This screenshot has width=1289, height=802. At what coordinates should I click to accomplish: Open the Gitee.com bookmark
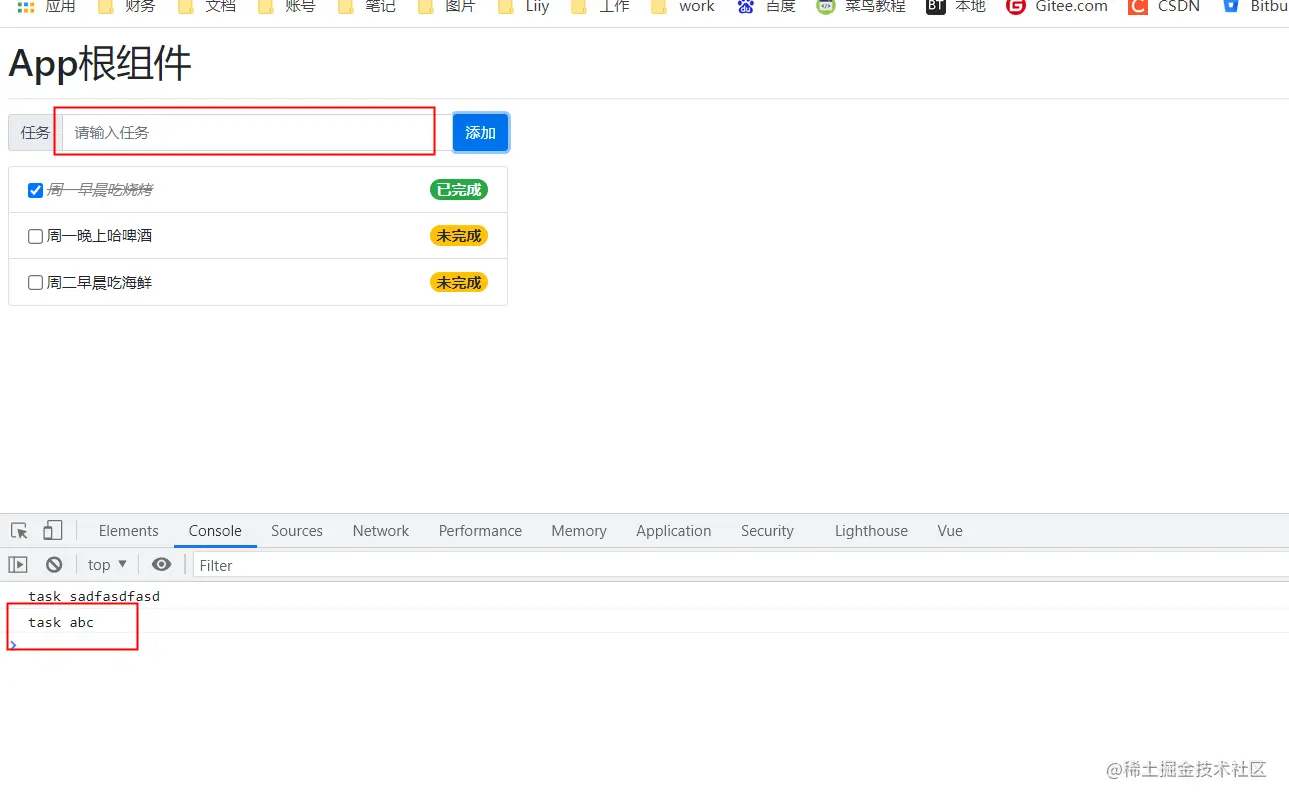click(1057, 7)
